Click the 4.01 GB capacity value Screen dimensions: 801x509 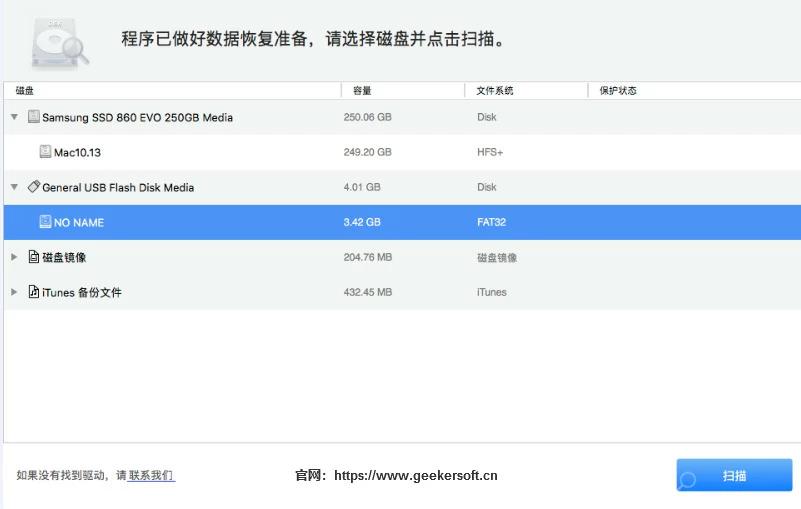362,187
